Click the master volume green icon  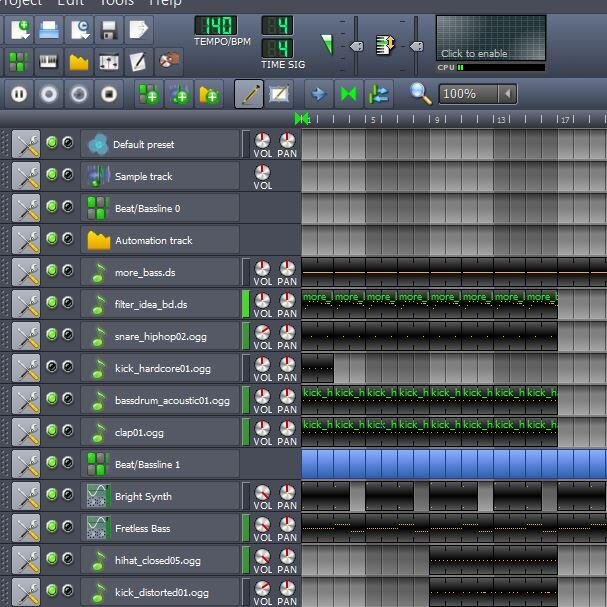coord(328,44)
